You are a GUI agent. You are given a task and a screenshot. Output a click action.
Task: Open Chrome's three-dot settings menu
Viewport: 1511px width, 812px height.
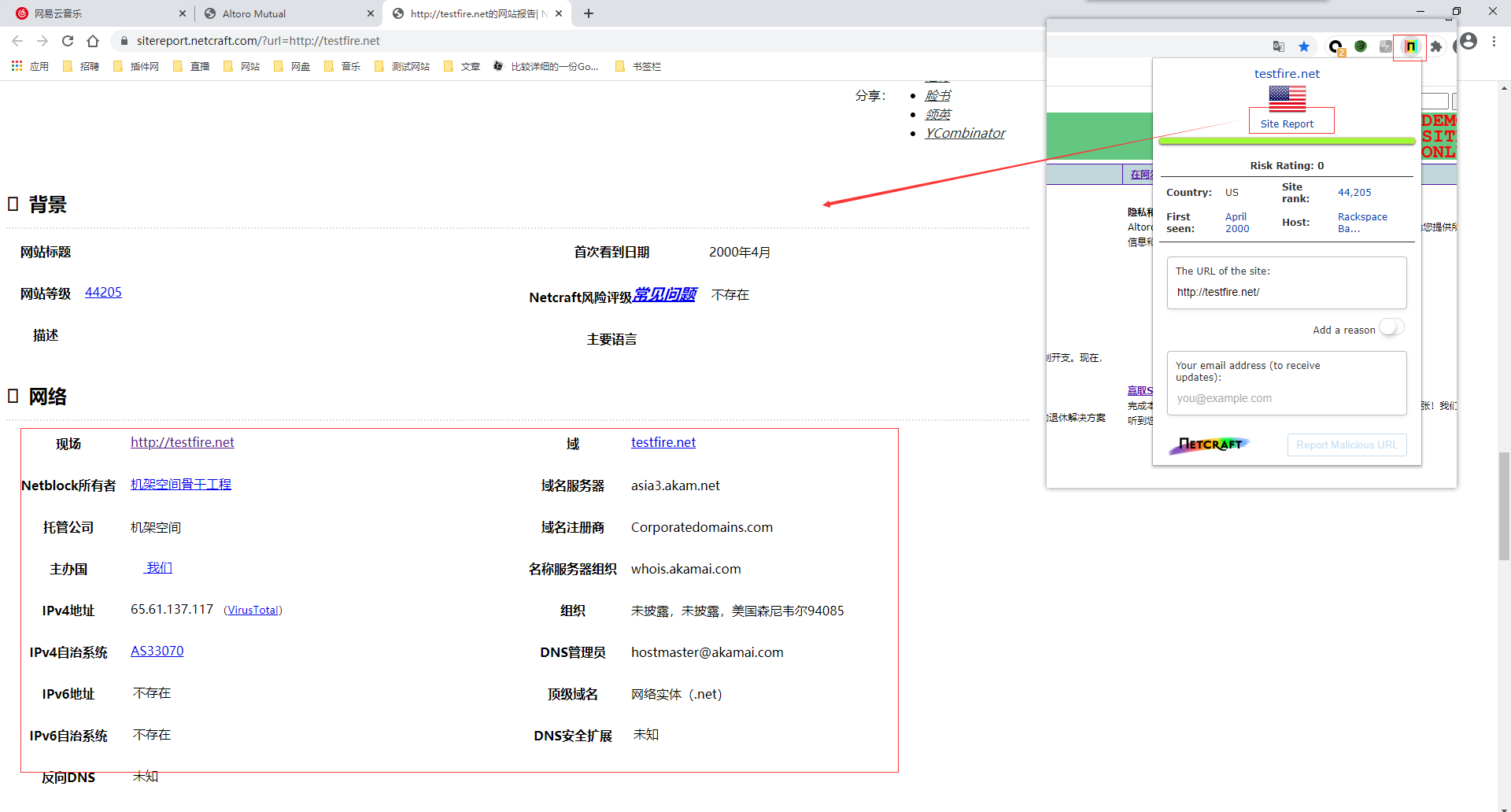pyautogui.click(x=1494, y=41)
